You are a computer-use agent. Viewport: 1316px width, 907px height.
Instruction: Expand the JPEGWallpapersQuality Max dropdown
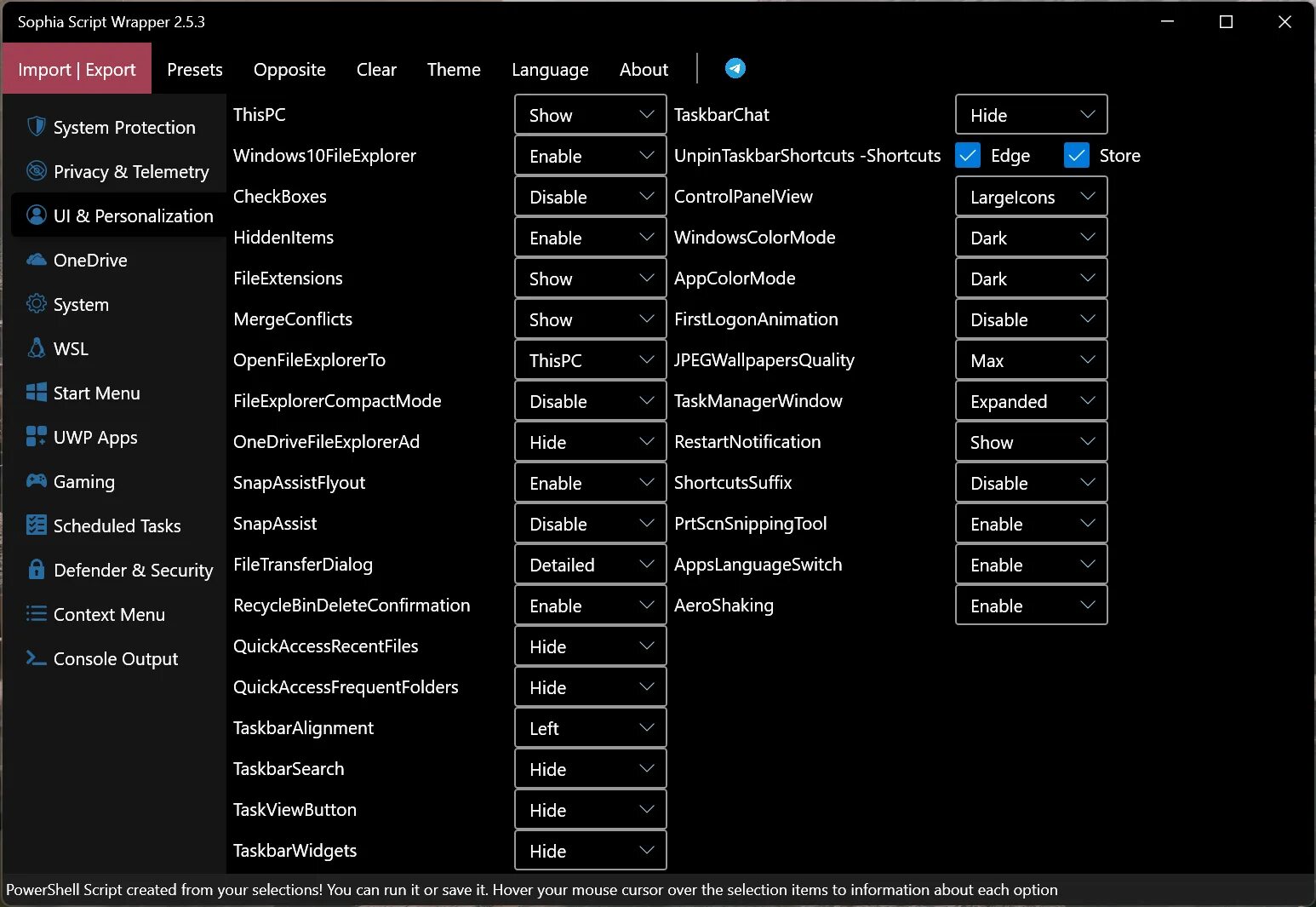(1031, 359)
